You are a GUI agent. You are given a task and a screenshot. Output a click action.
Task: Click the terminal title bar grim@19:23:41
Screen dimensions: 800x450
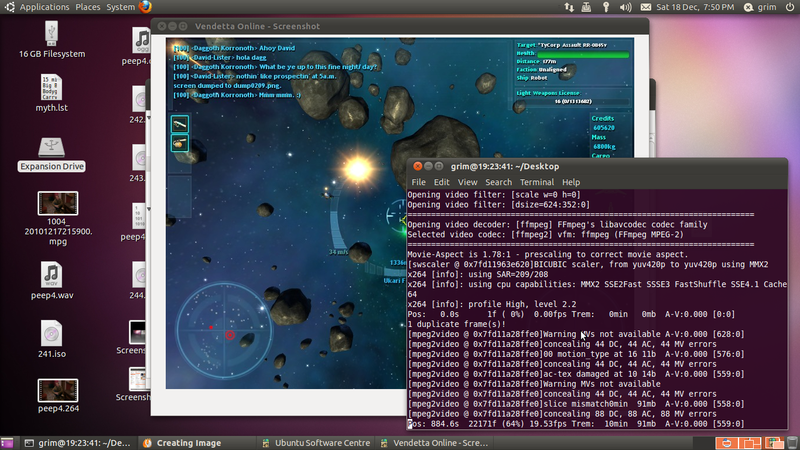597,166
